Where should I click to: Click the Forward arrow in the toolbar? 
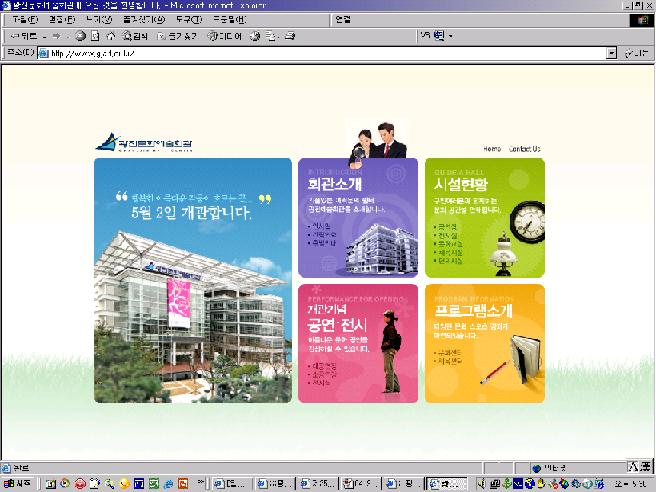coord(56,36)
